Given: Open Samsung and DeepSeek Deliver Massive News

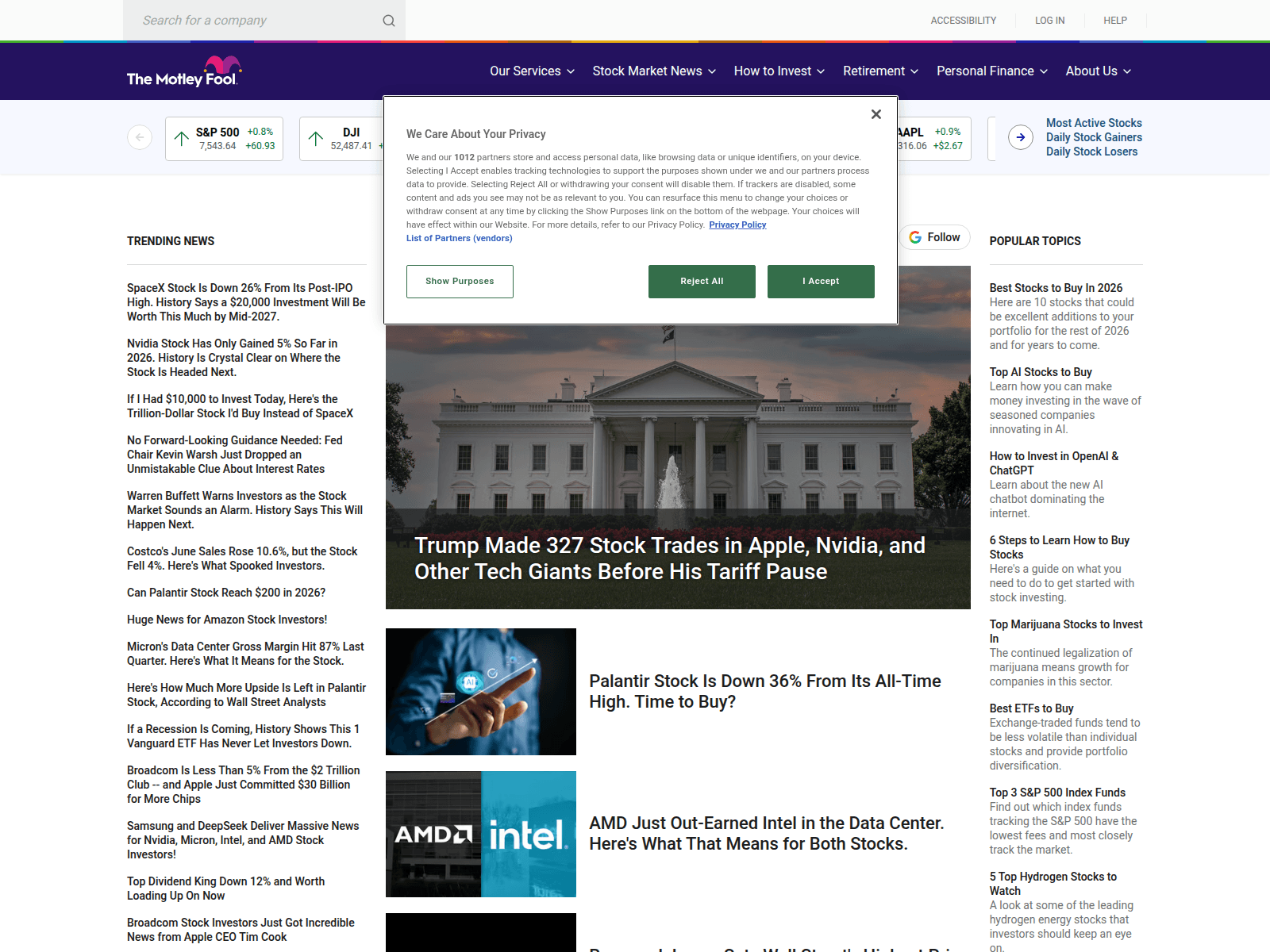Looking at the screenshot, I should coord(243,840).
